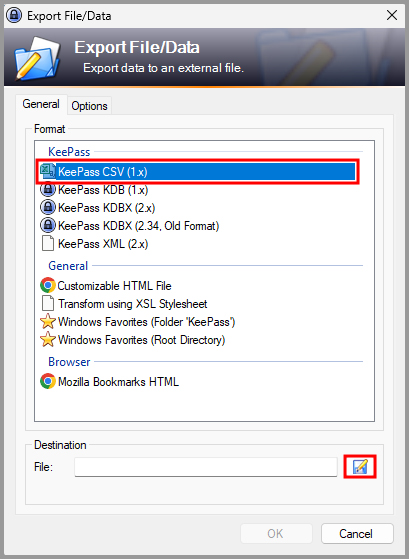The image size is (409, 559).
Task: Click the KeePass CSV spreadsheet icon
Action: [47, 171]
